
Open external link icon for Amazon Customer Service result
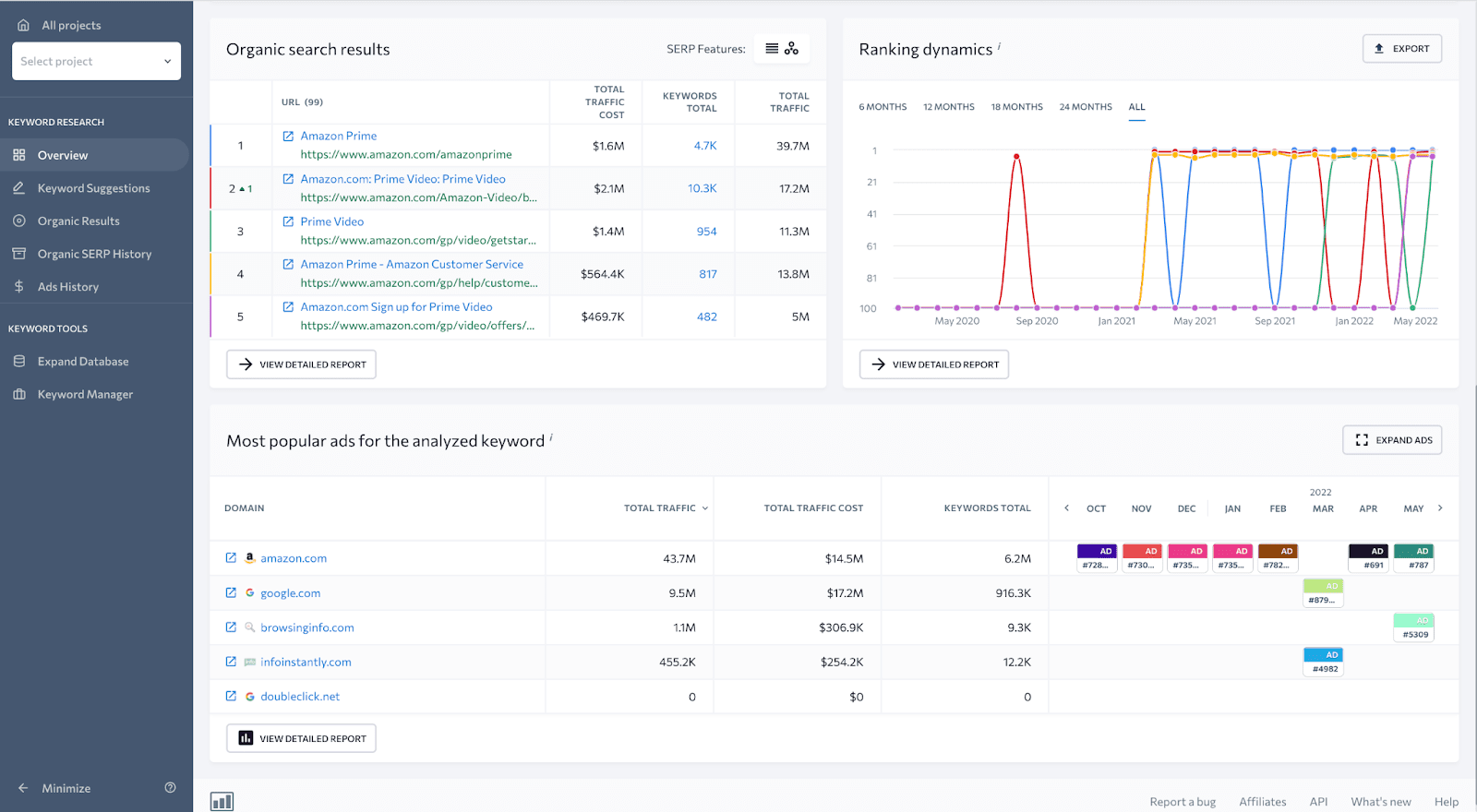click(288, 264)
